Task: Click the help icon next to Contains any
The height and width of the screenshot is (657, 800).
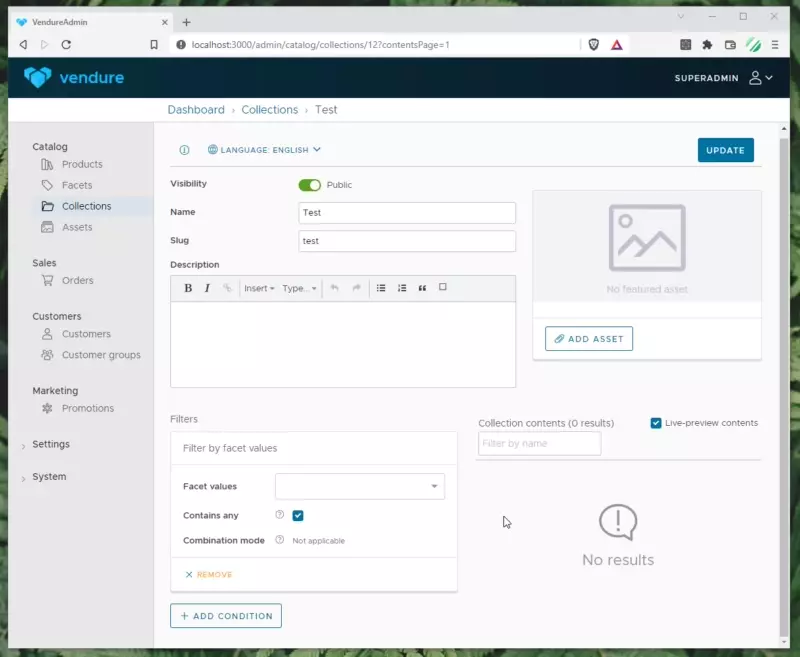Action: click(x=279, y=515)
